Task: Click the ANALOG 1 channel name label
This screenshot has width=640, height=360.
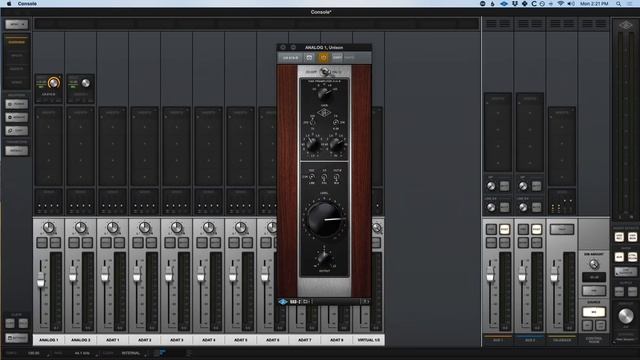Action: [48, 340]
